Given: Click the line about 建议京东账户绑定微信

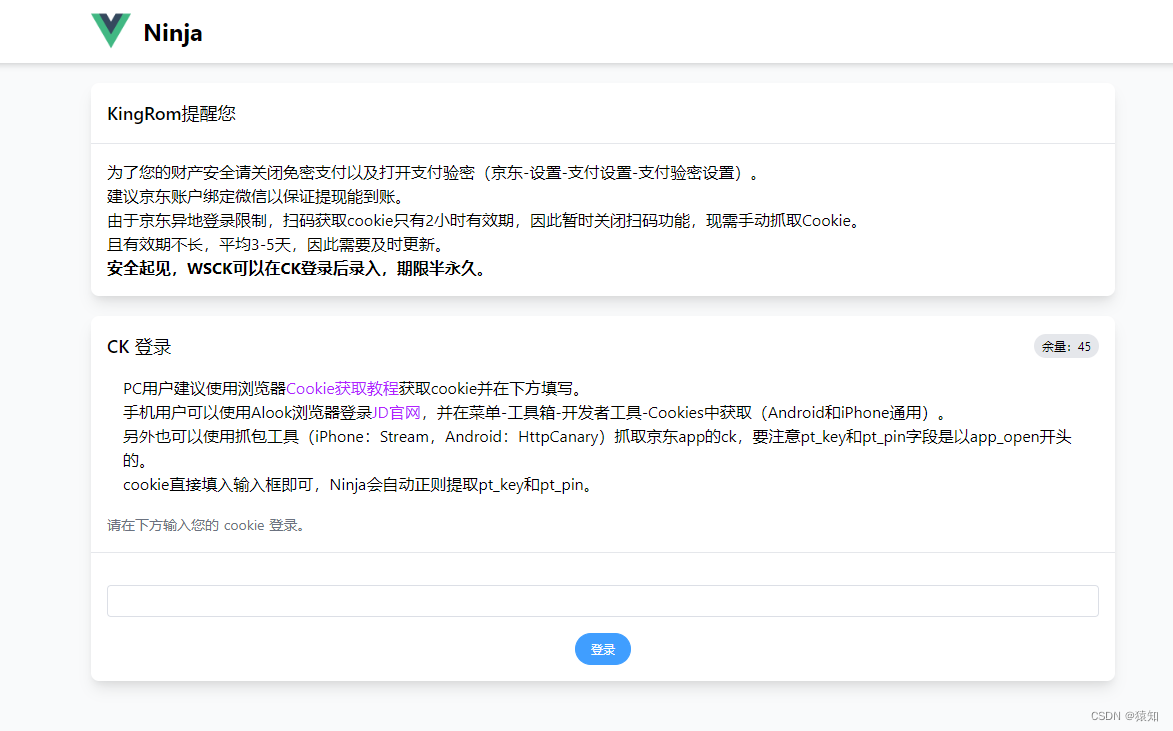Looking at the screenshot, I should (x=258, y=197).
